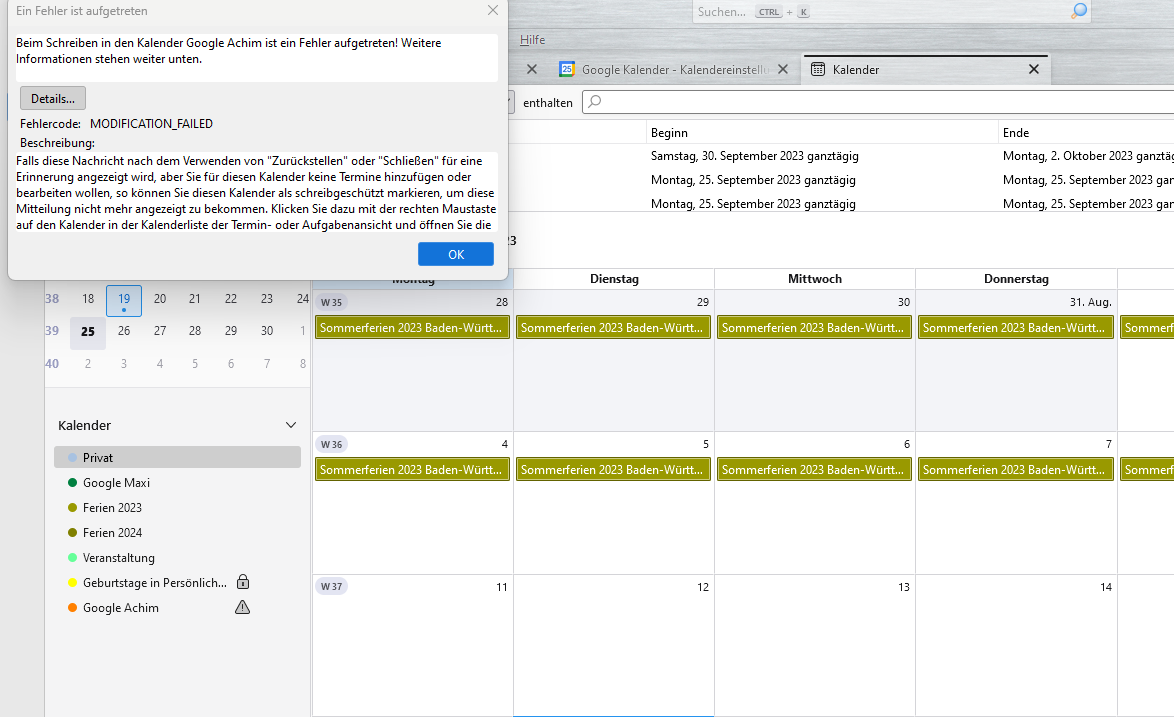Click week number 39 in mini calendar
This screenshot has height=717, width=1174.
(52, 331)
